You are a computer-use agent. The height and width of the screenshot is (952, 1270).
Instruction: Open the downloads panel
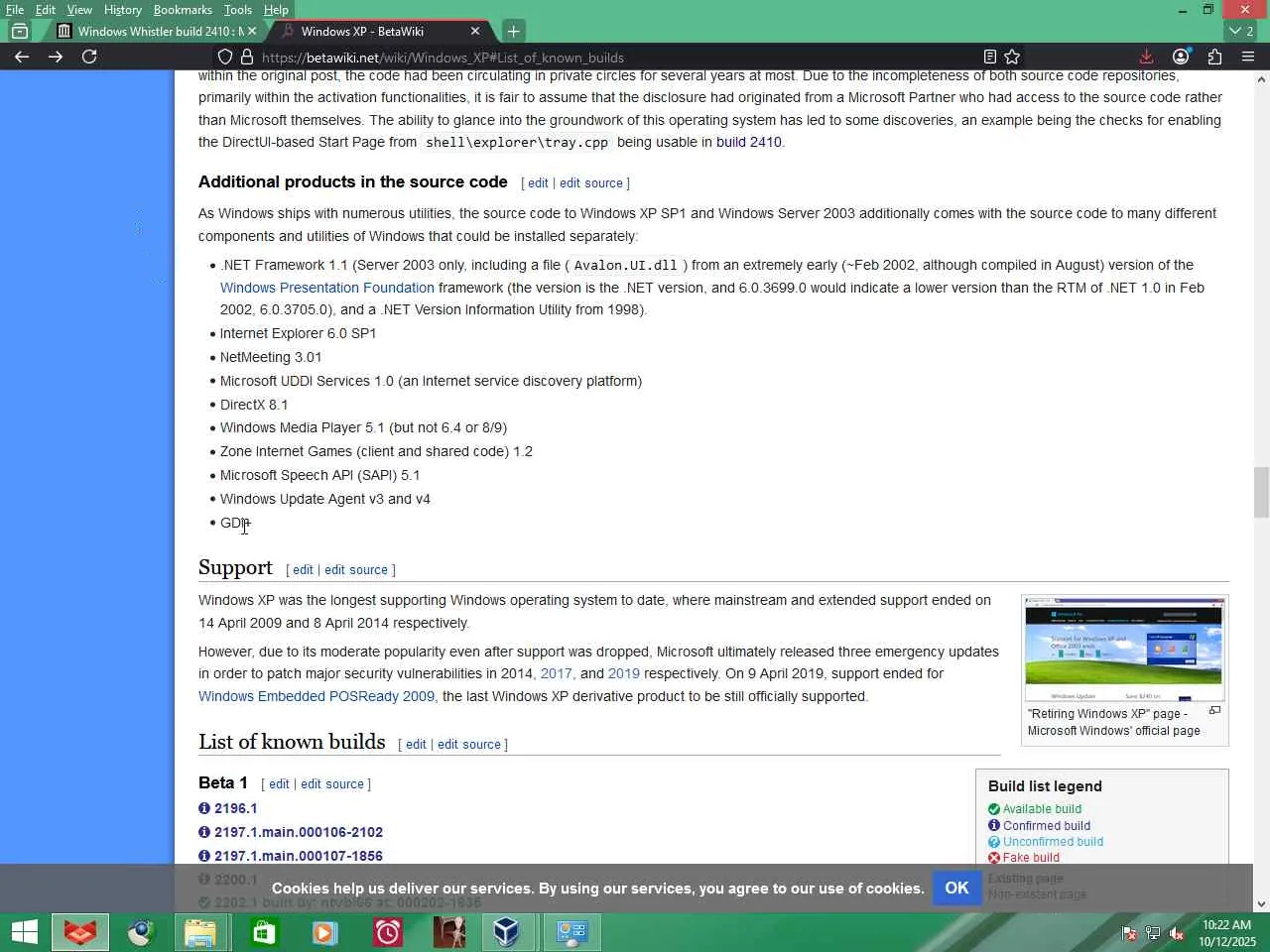(1146, 57)
